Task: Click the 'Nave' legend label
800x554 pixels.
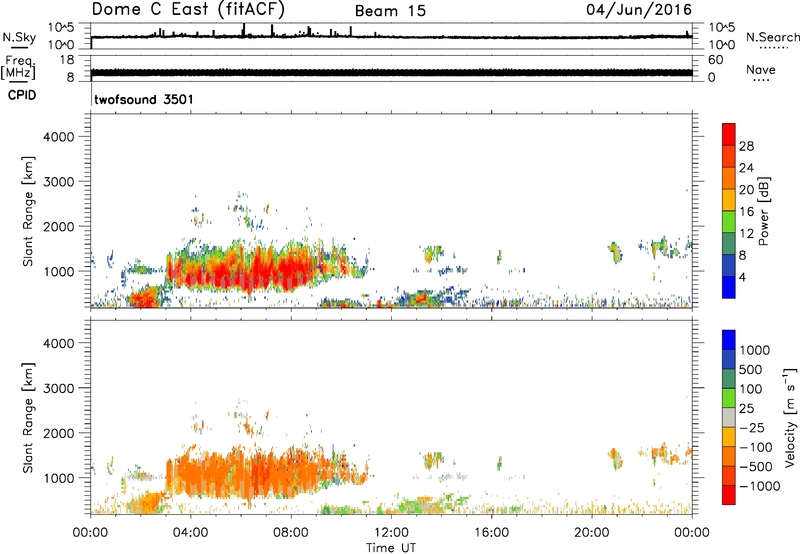Action: tap(761, 69)
